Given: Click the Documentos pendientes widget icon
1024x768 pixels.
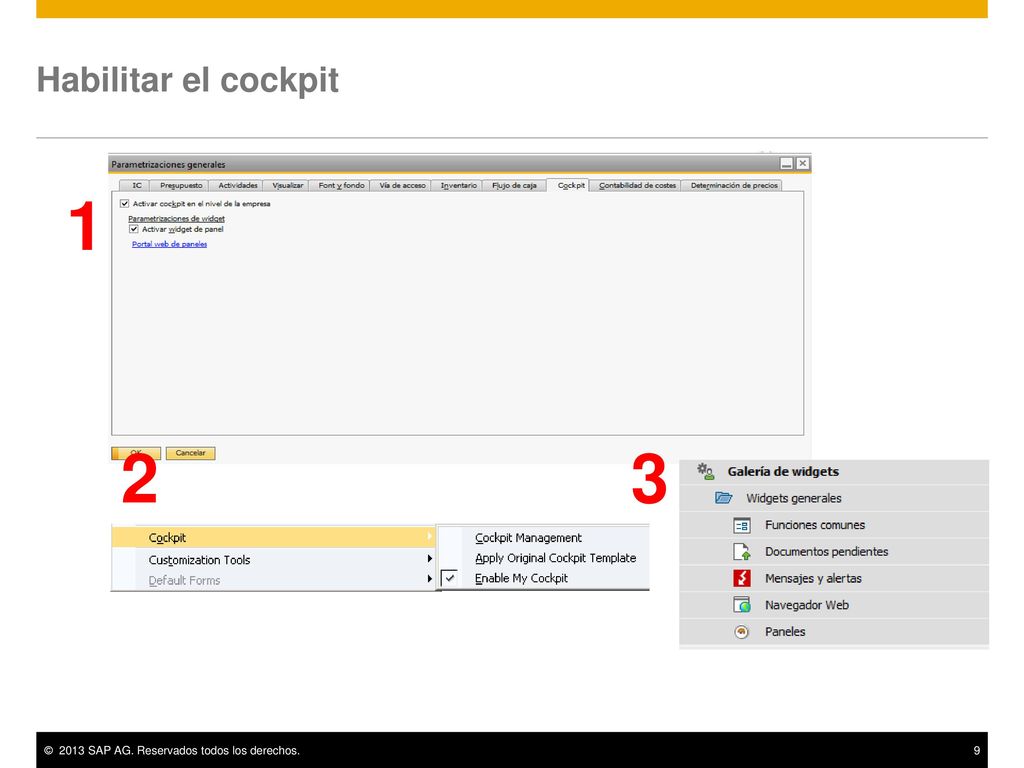Looking at the screenshot, I should (x=742, y=552).
